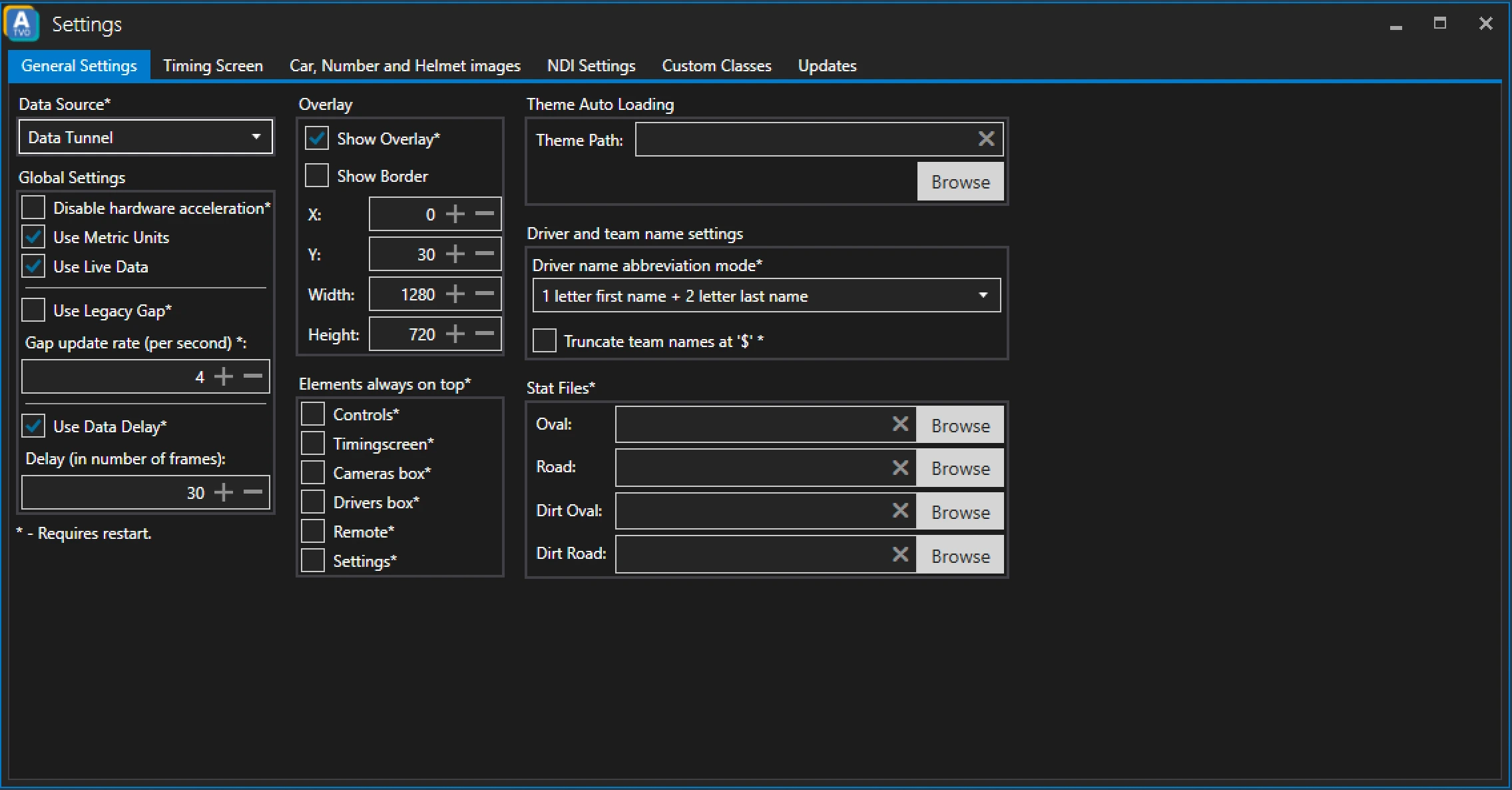Increase overlay Height with the plus icon

[x=455, y=334]
